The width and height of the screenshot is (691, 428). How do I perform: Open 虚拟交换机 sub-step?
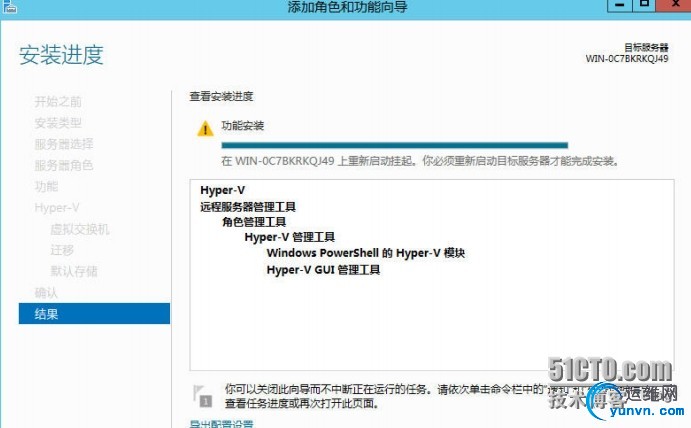[80, 229]
